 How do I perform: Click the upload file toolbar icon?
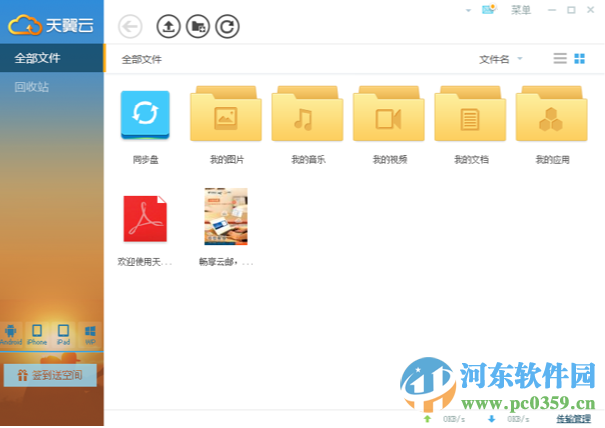pos(168,27)
